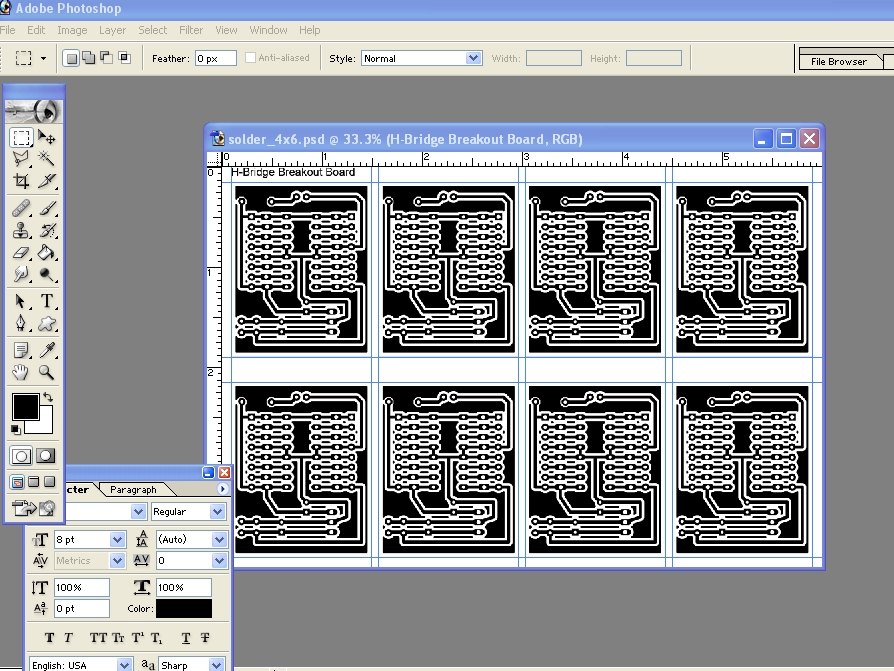Open the File menu
894x671 pixels.
pyautogui.click(x=8, y=30)
